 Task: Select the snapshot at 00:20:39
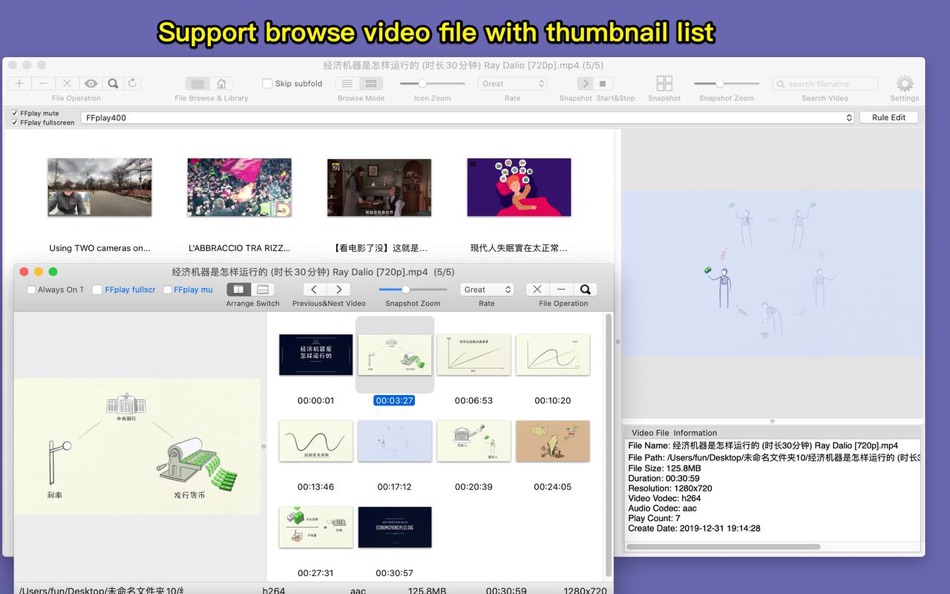[474, 441]
